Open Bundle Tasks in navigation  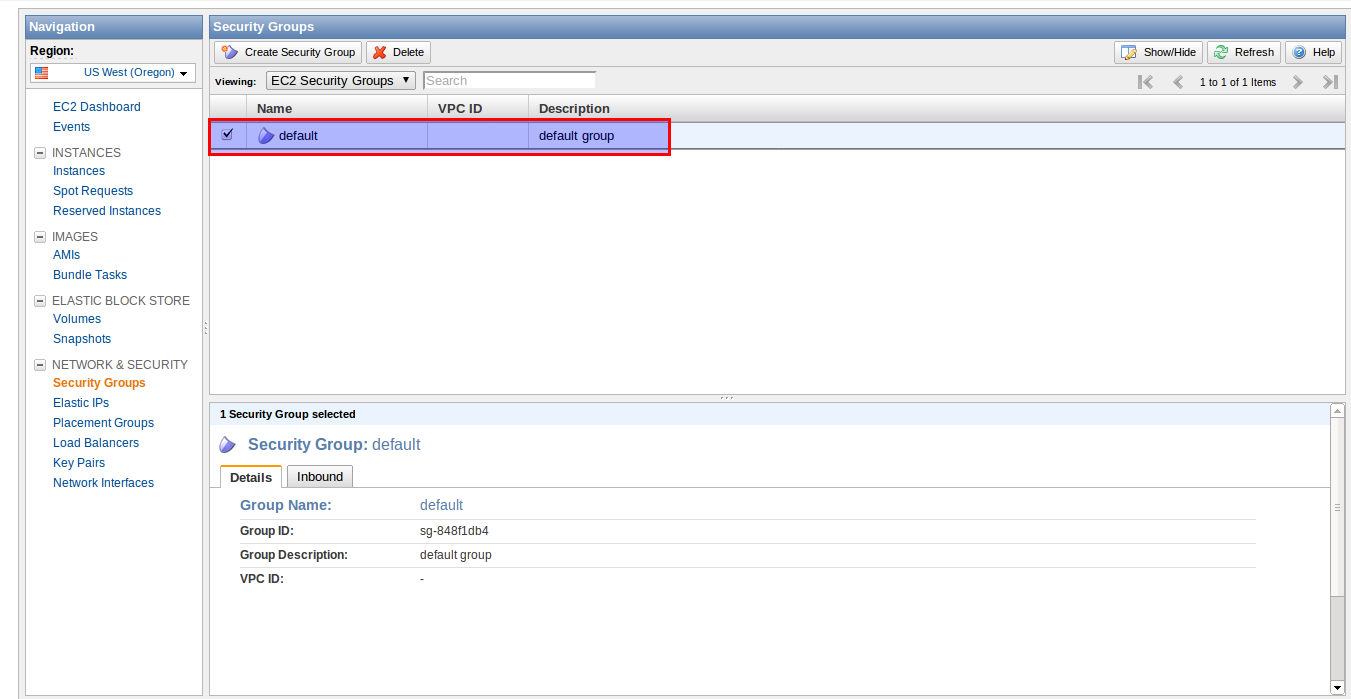(90, 275)
